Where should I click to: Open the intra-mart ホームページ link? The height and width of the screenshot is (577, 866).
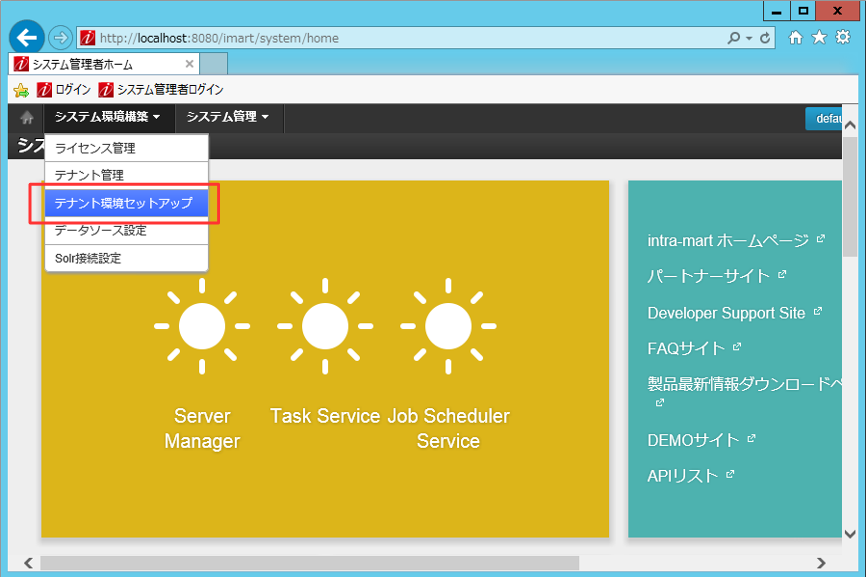click(728, 241)
